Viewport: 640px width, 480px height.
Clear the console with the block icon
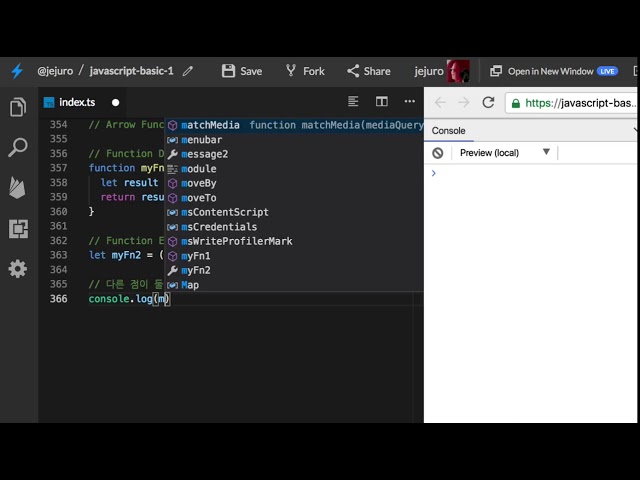point(438,153)
